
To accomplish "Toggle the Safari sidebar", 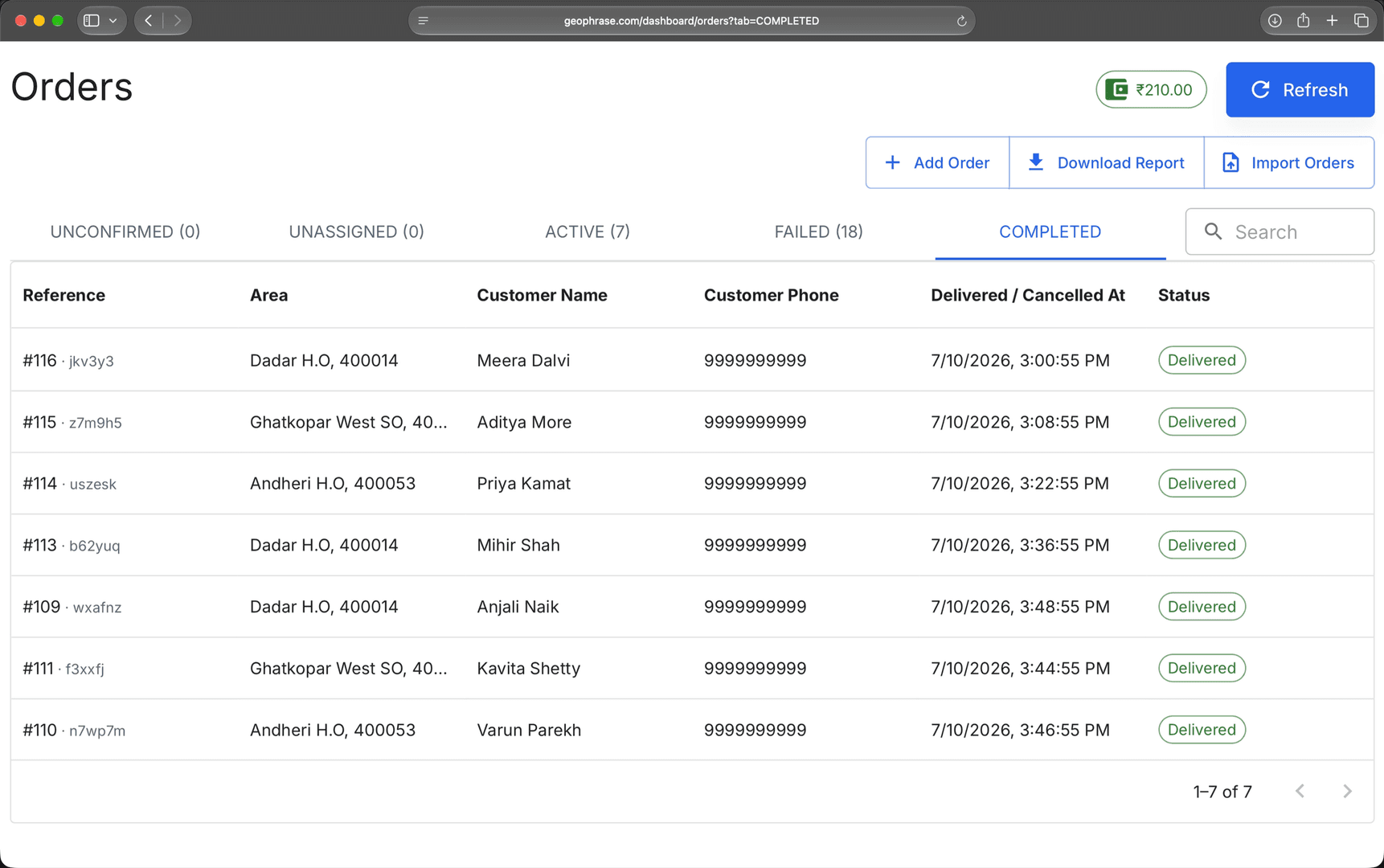I will pyautogui.click(x=92, y=21).
